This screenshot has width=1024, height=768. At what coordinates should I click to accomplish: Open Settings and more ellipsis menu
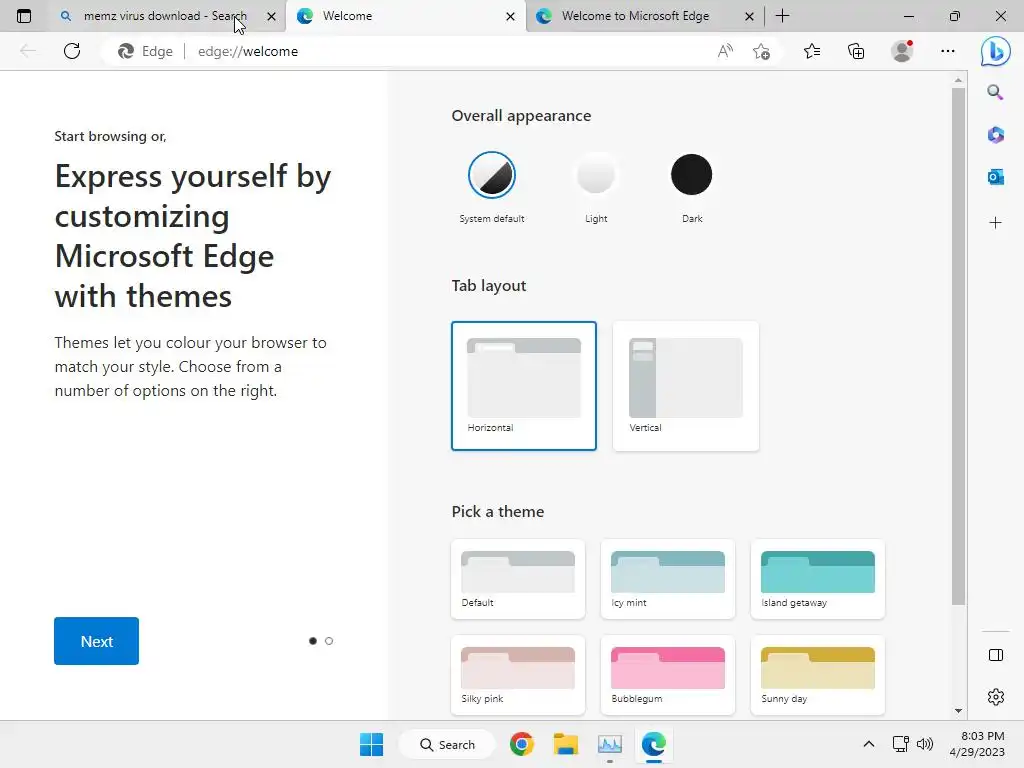point(948,51)
